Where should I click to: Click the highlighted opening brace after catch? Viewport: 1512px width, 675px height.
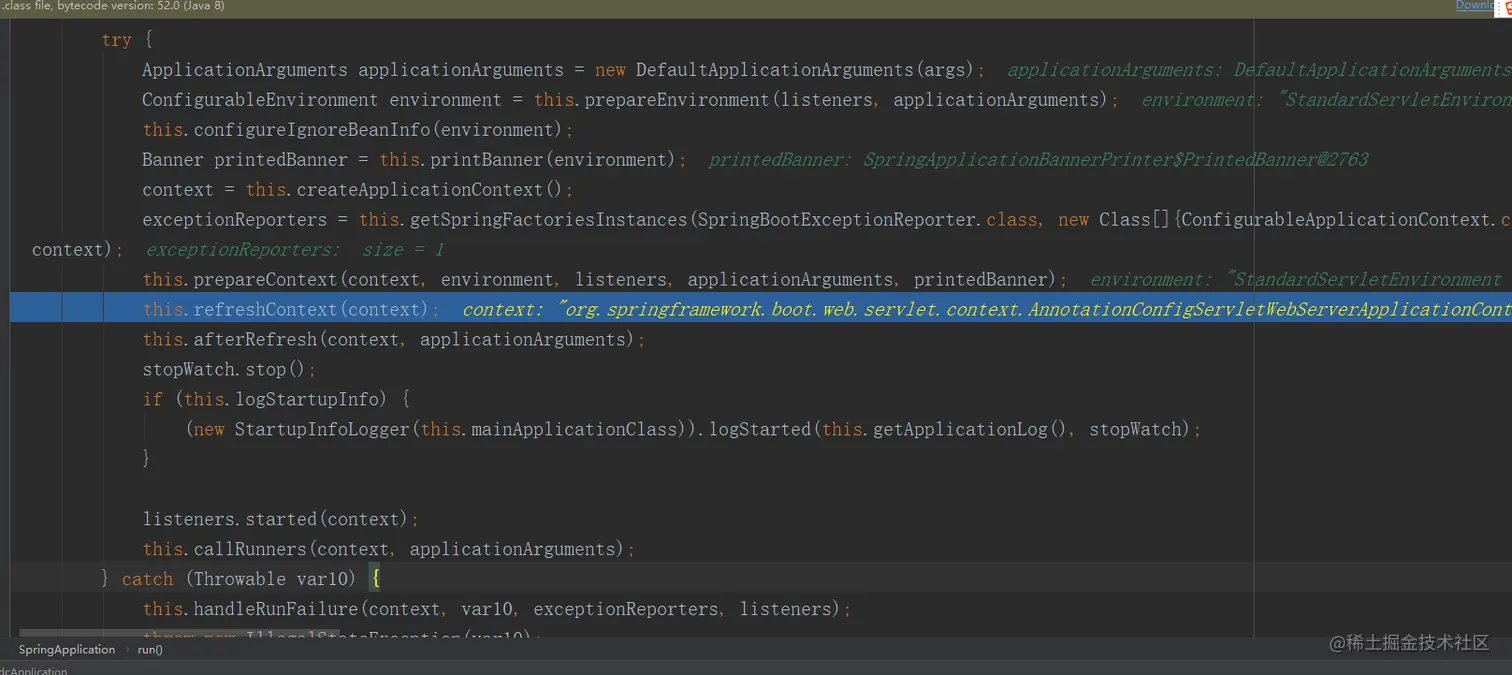point(375,580)
